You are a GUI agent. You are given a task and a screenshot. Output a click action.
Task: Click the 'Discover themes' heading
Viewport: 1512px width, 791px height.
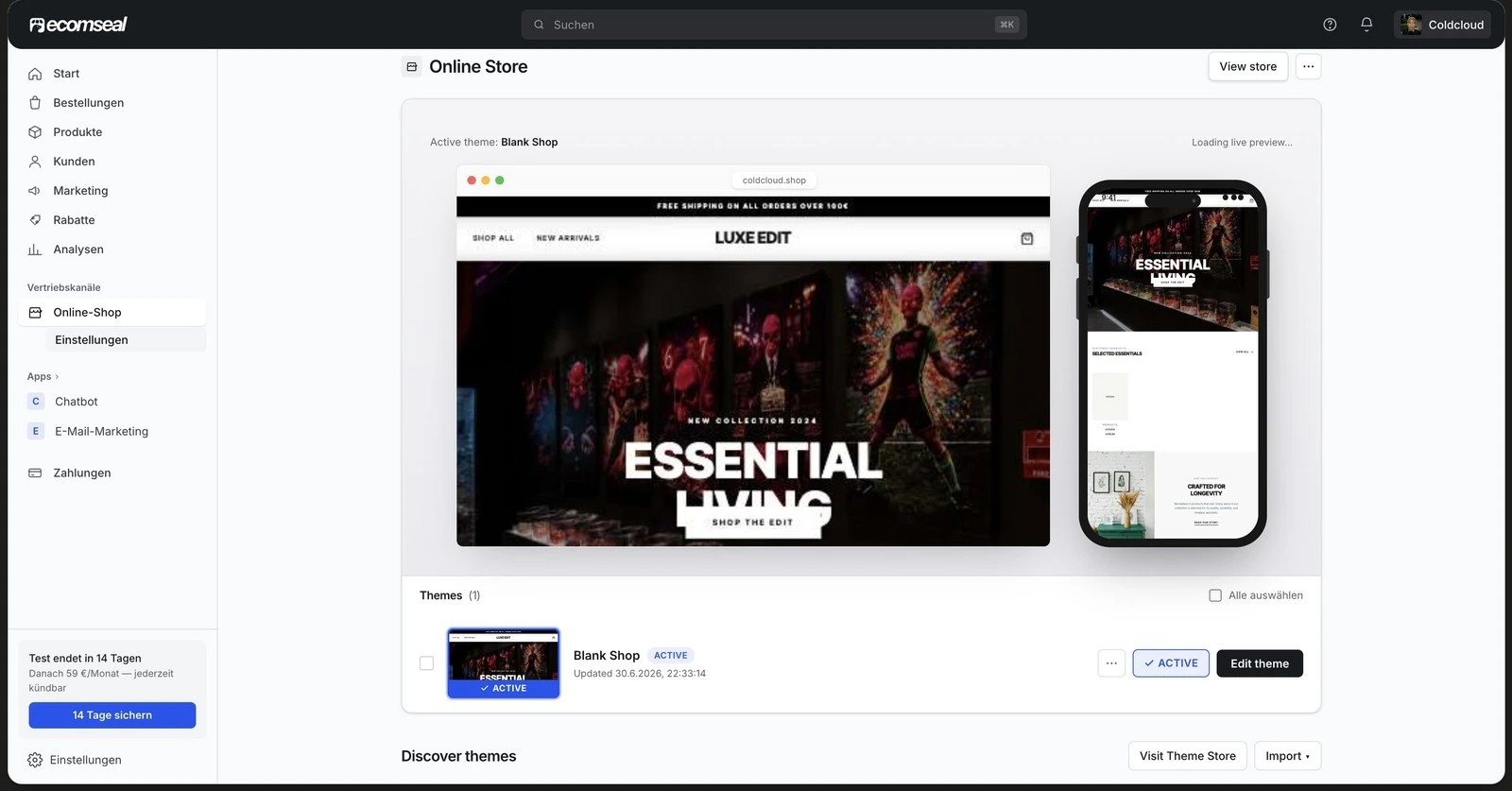tap(458, 756)
